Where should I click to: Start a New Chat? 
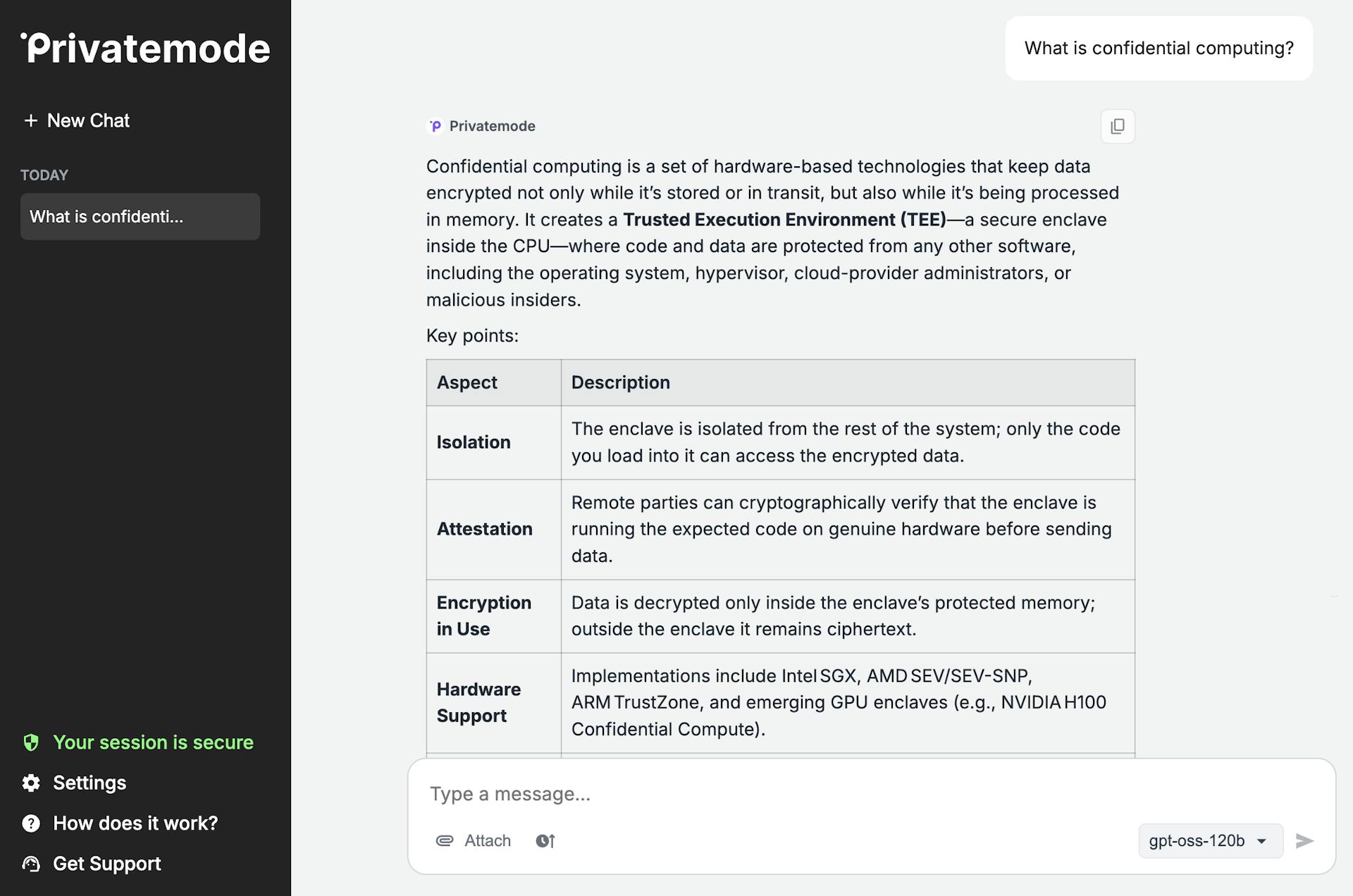pyautogui.click(x=87, y=120)
